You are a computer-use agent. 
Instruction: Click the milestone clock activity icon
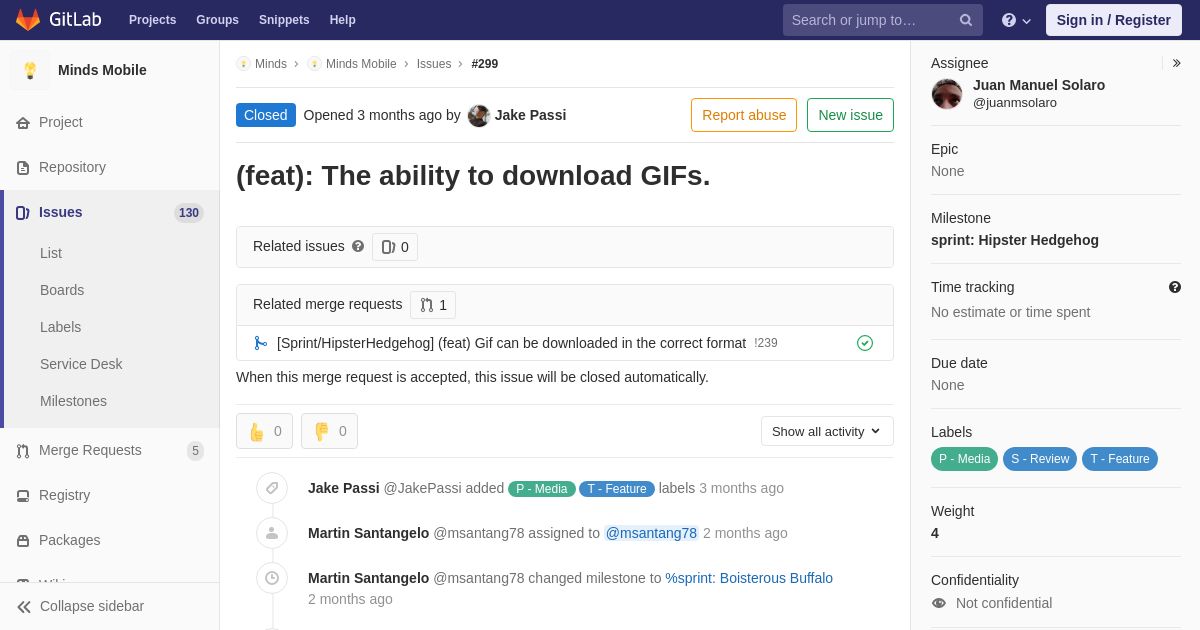pos(272,578)
